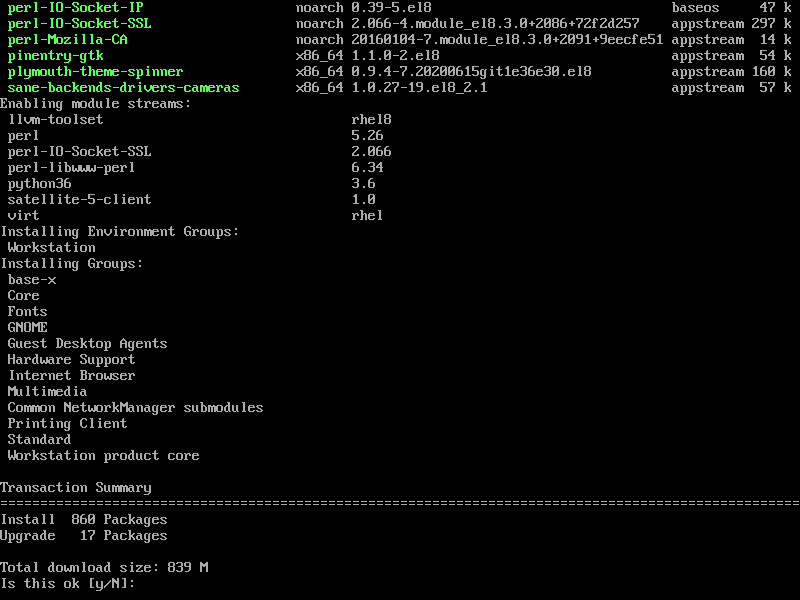Click the Guest Desktop Agents group
Image resolution: width=800 pixels, height=600 pixels.
(x=87, y=343)
